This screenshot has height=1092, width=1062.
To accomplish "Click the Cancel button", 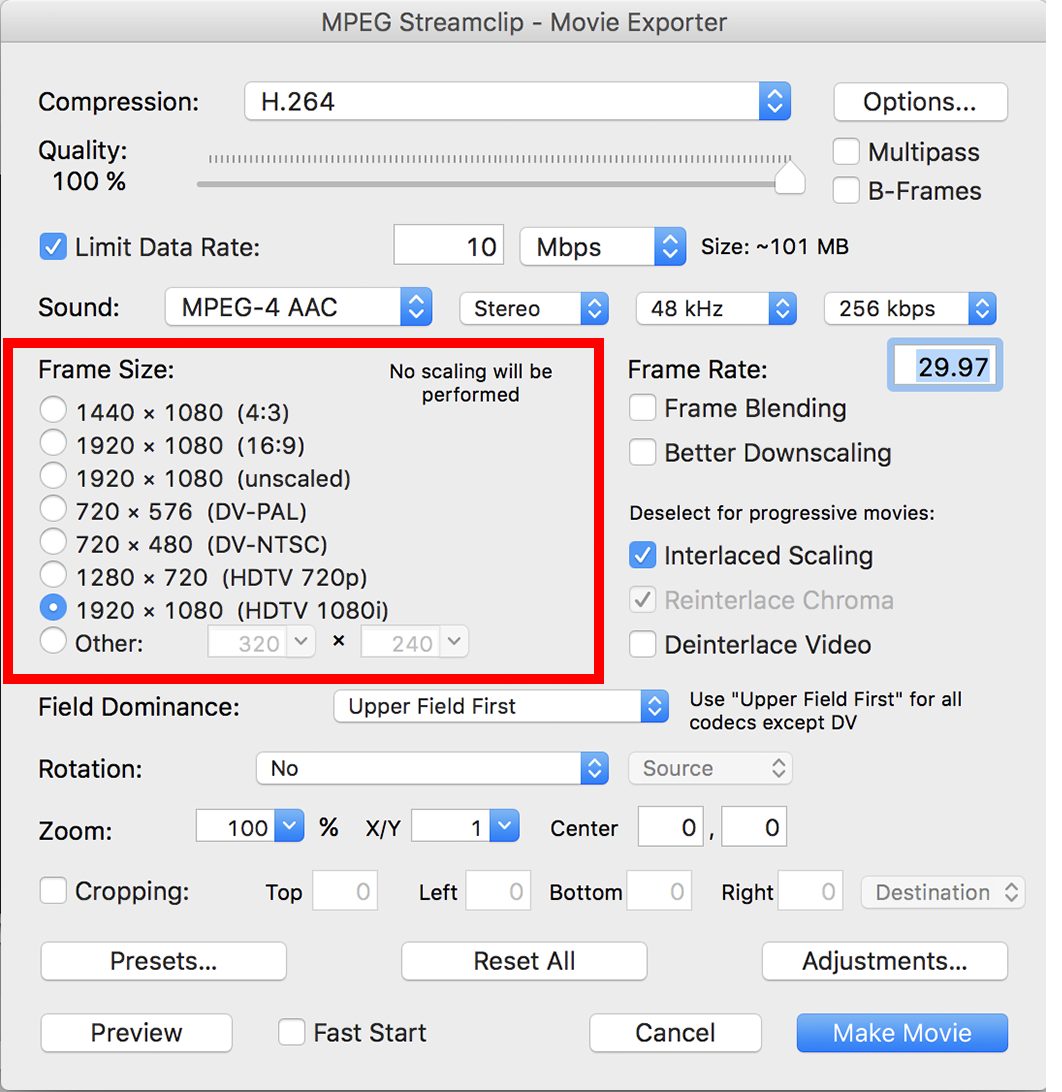I will click(676, 1033).
